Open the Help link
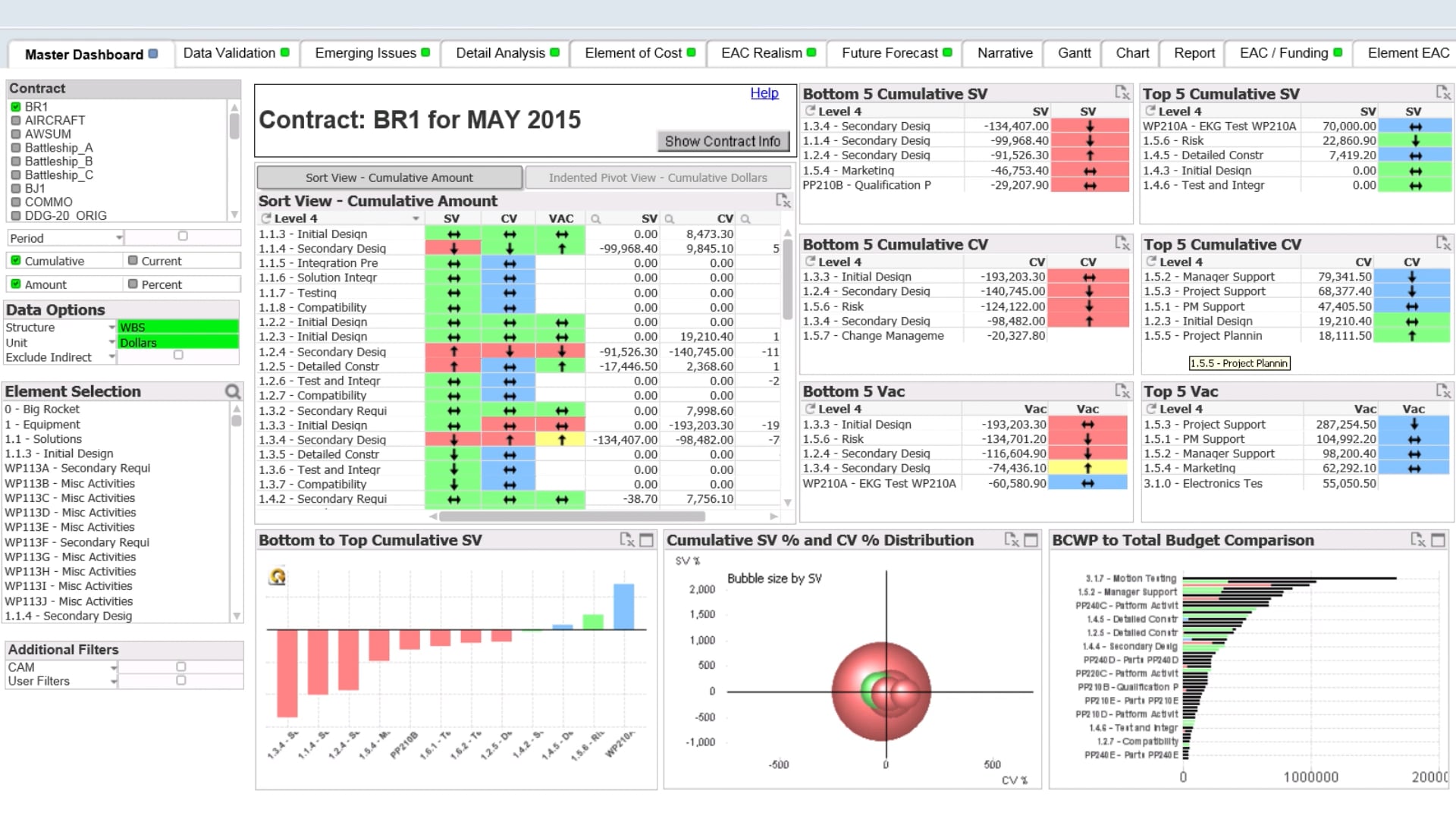The width and height of the screenshot is (1456, 819). [764, 93]
